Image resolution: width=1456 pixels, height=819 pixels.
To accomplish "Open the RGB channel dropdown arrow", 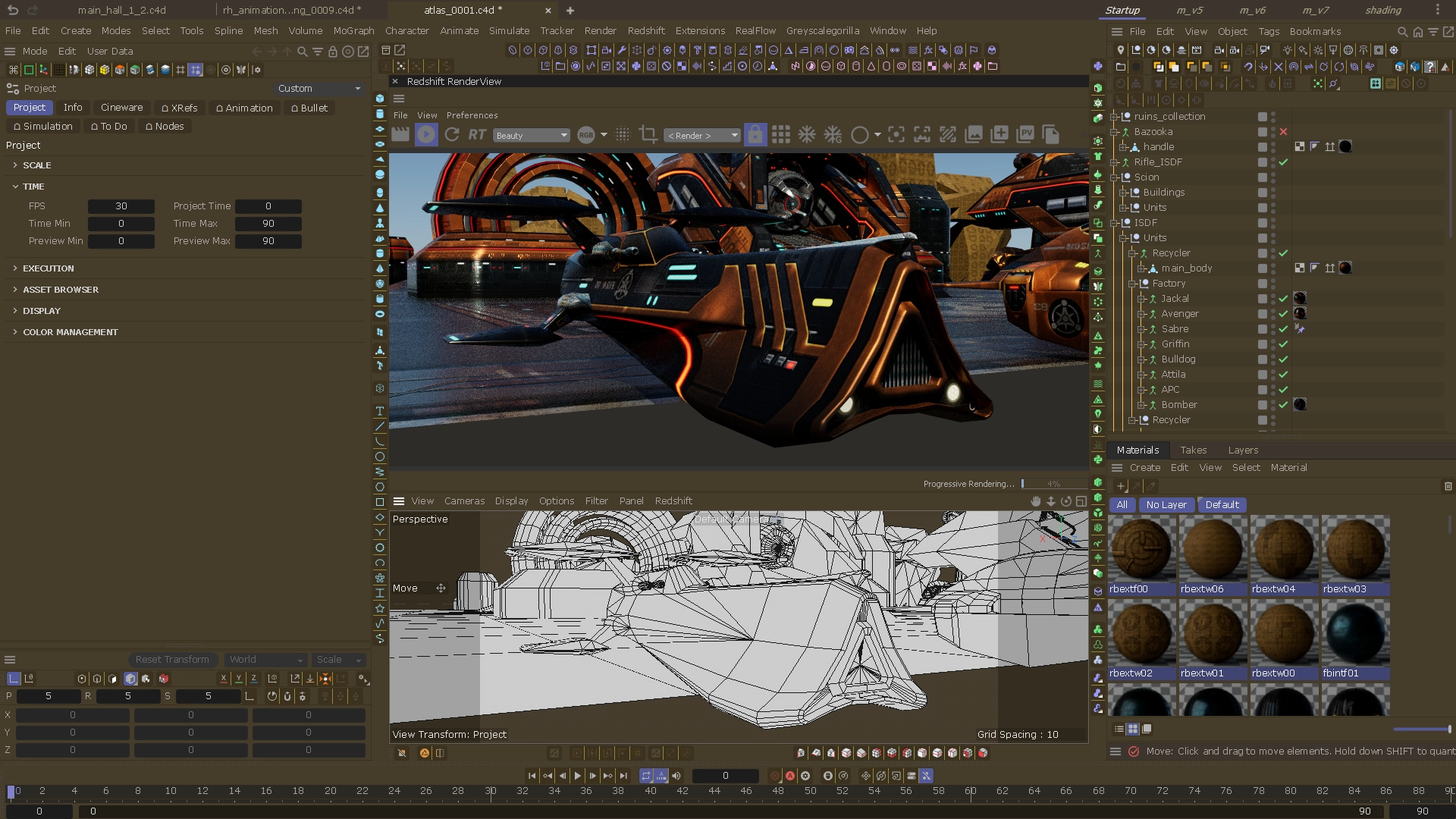I will (x=604, y=135).
